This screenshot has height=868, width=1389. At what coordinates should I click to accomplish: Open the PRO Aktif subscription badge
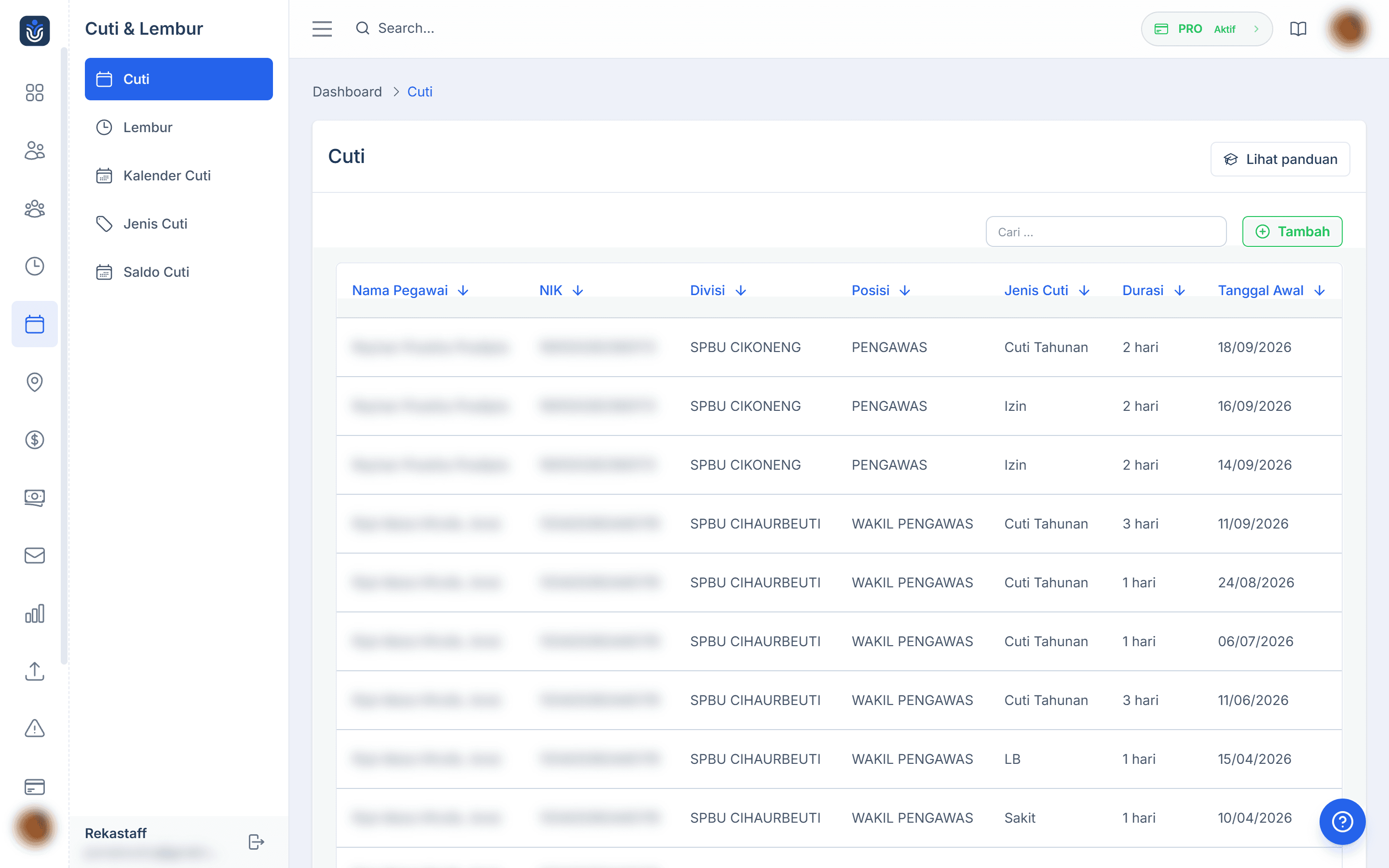(1207, 29)
